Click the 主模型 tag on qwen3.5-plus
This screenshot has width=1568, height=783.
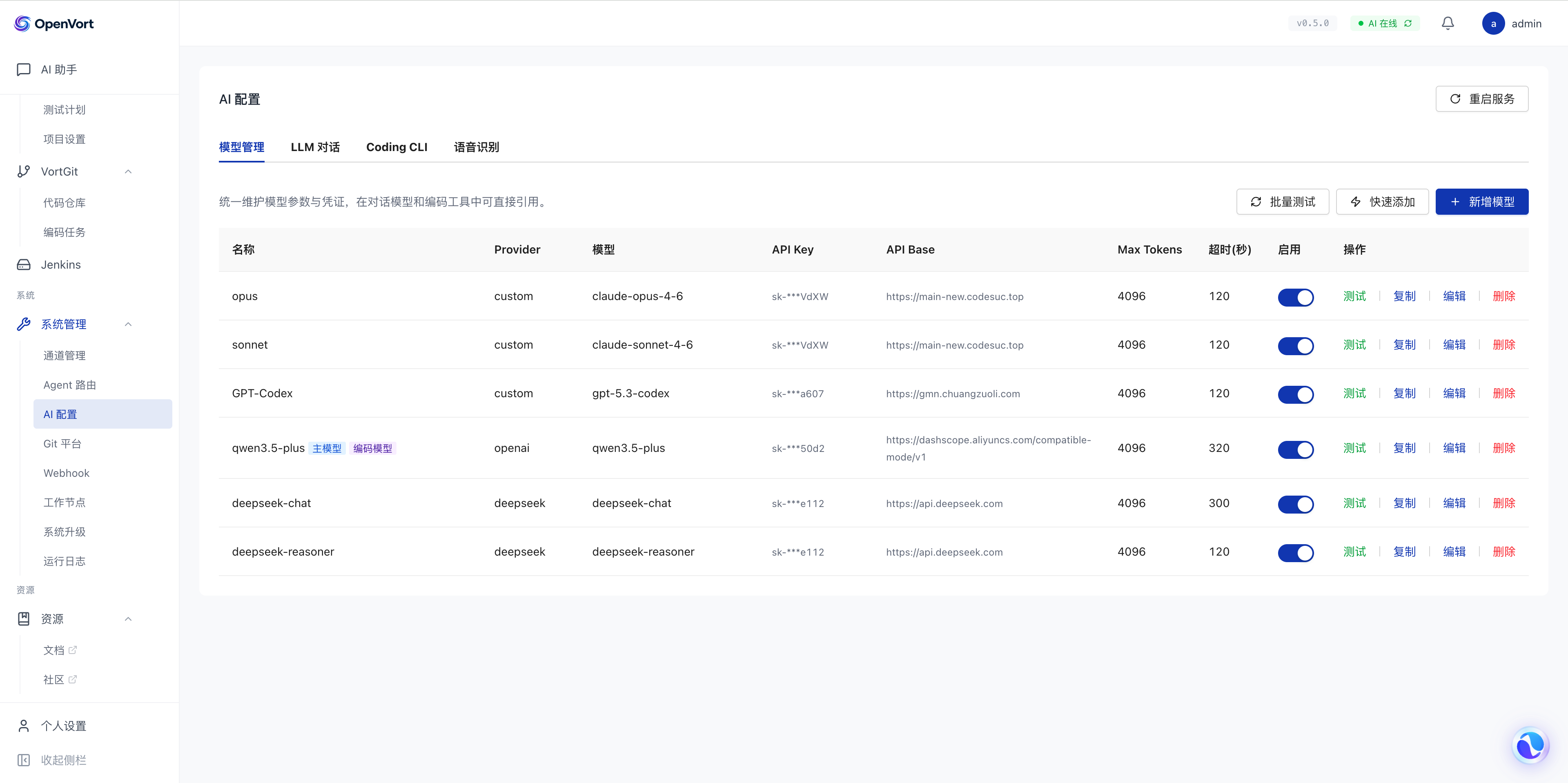pyautogui.click(x=327, y=448)
